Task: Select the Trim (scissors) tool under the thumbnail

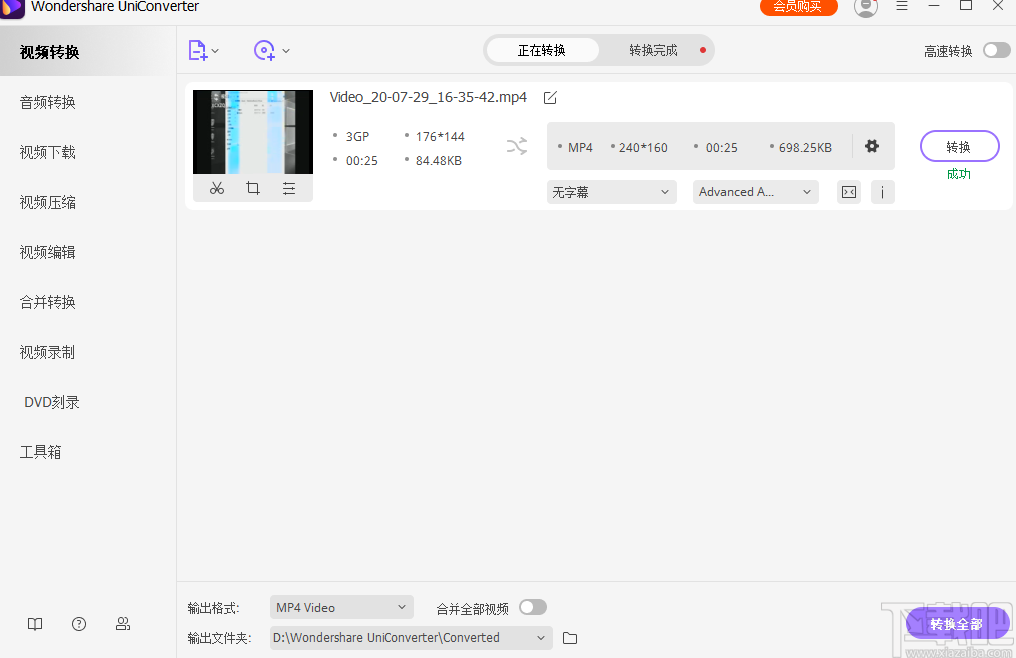Action: pos(217,188)
